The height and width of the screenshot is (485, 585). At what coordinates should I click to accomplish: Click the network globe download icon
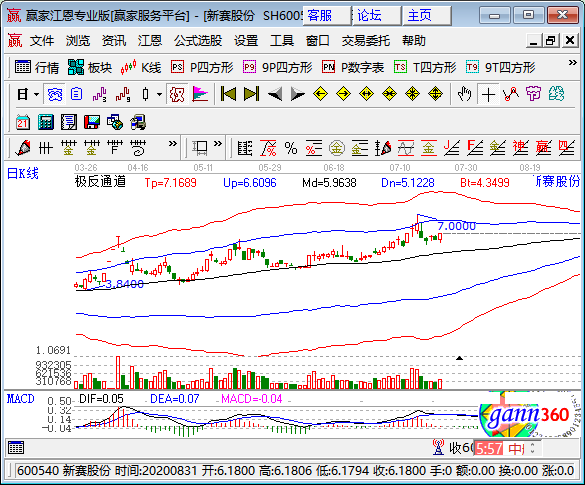coord(115,122)
